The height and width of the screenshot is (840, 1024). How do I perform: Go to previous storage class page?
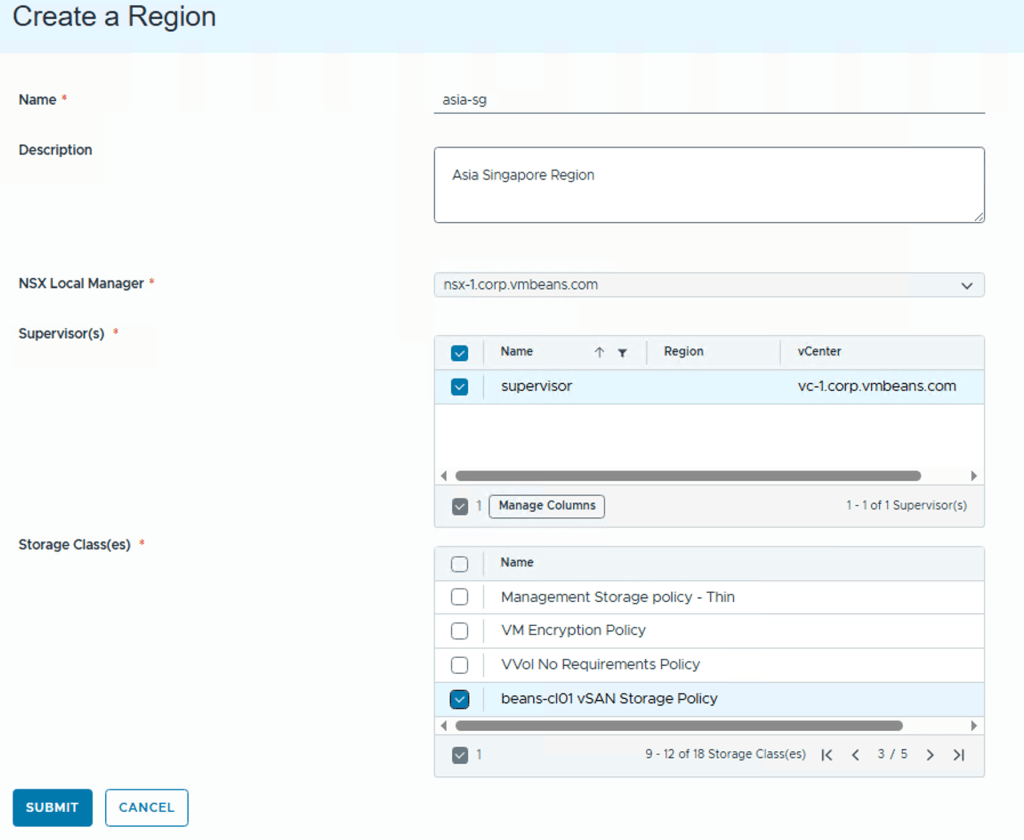[855, 755]
